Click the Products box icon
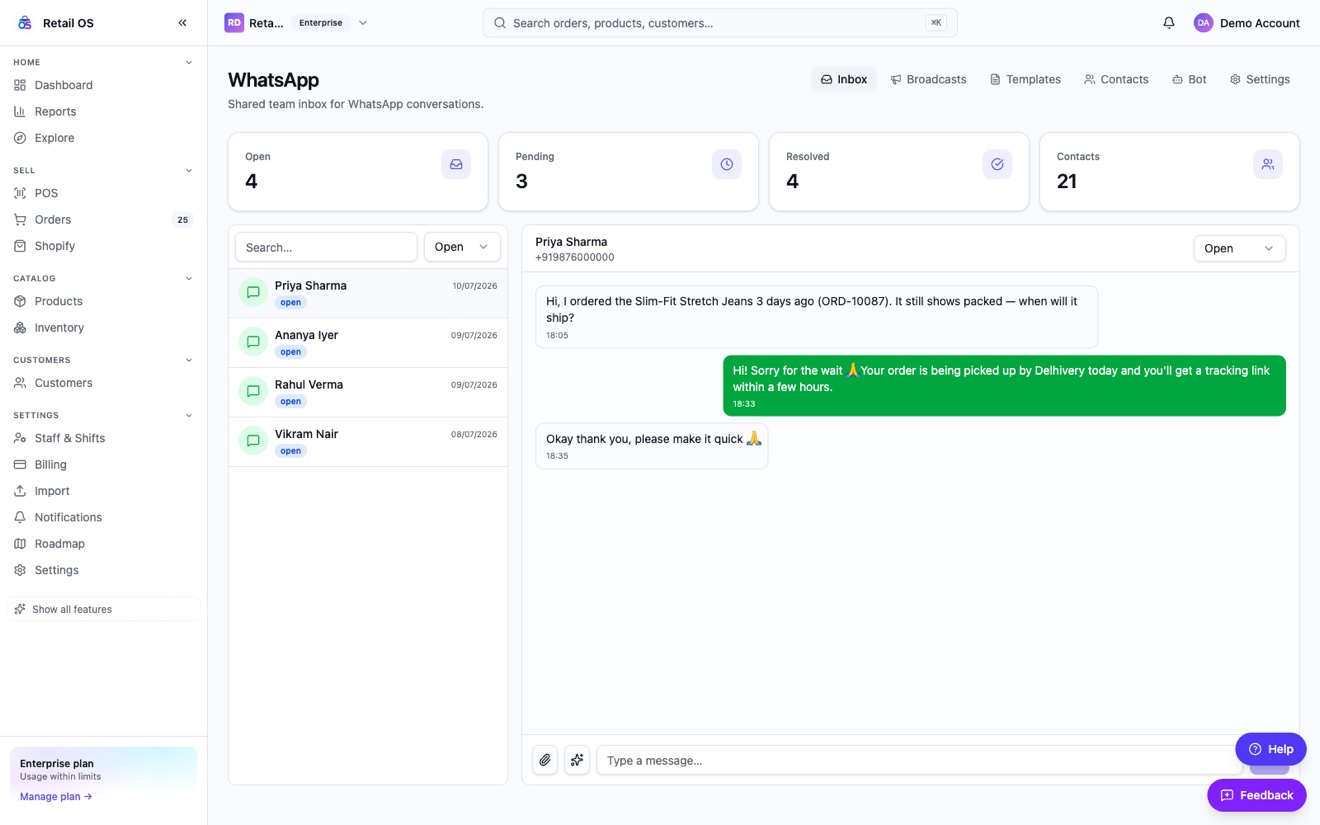This screenshot has width=1320, height=825. tap(20, 301)
